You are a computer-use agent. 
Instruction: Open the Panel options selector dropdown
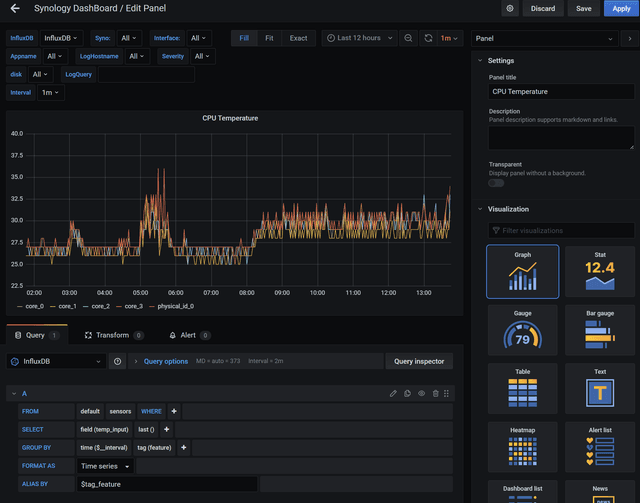[x=544, y=38]
